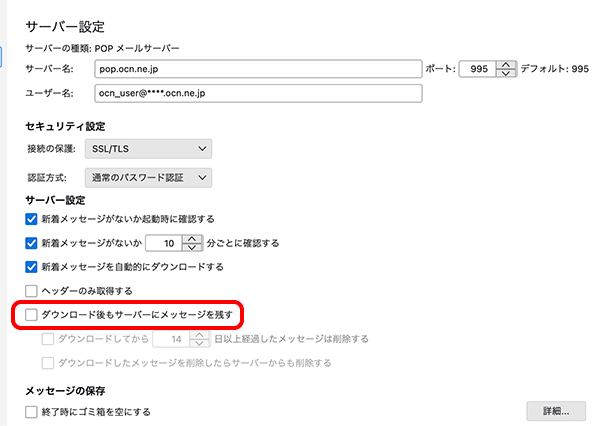Enable 終了時にゴミ箱を空にする checkbox
Screen dimensions: 600x426
coord(31,411)
